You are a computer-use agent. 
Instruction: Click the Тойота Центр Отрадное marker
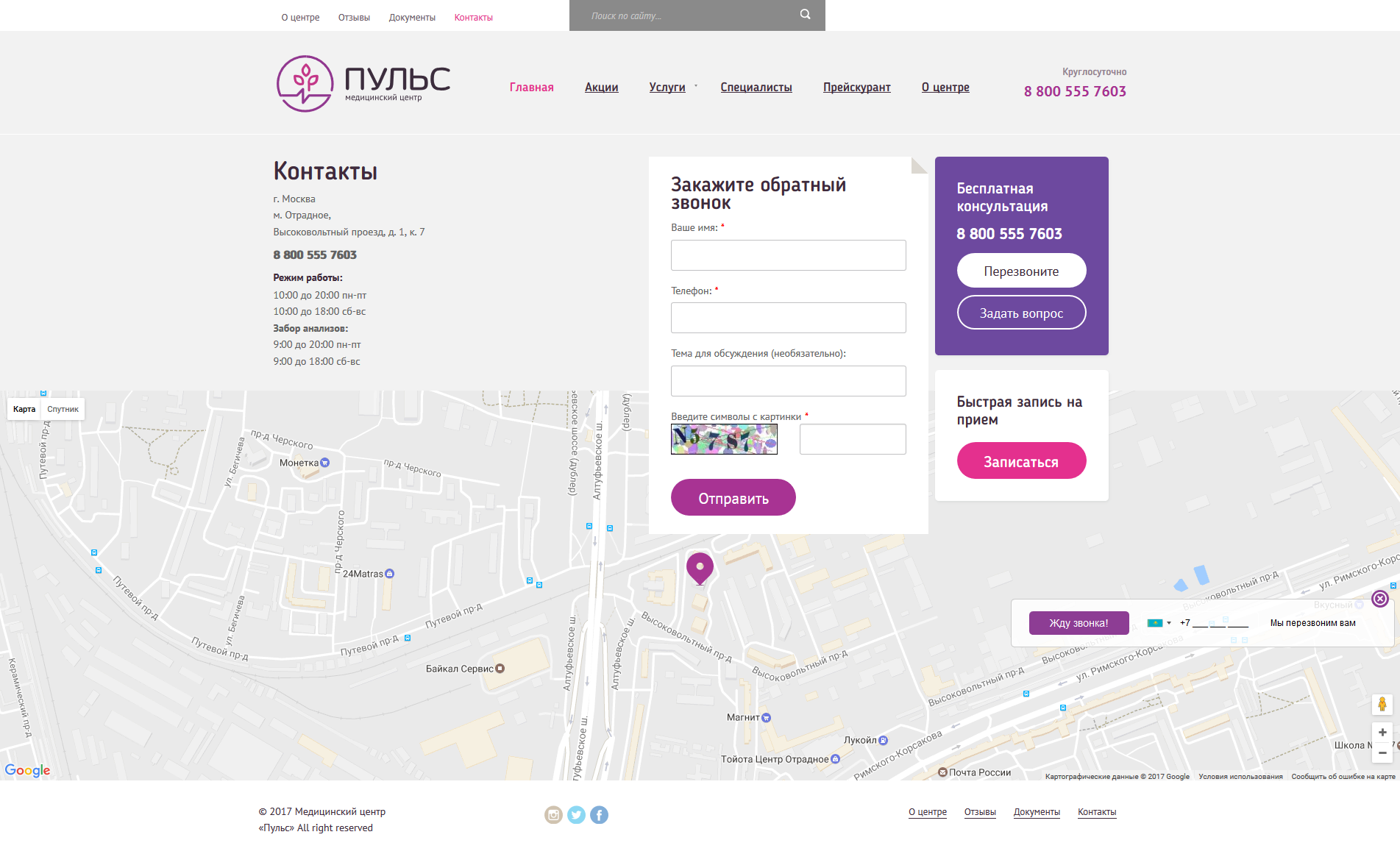tap(836, 759)
